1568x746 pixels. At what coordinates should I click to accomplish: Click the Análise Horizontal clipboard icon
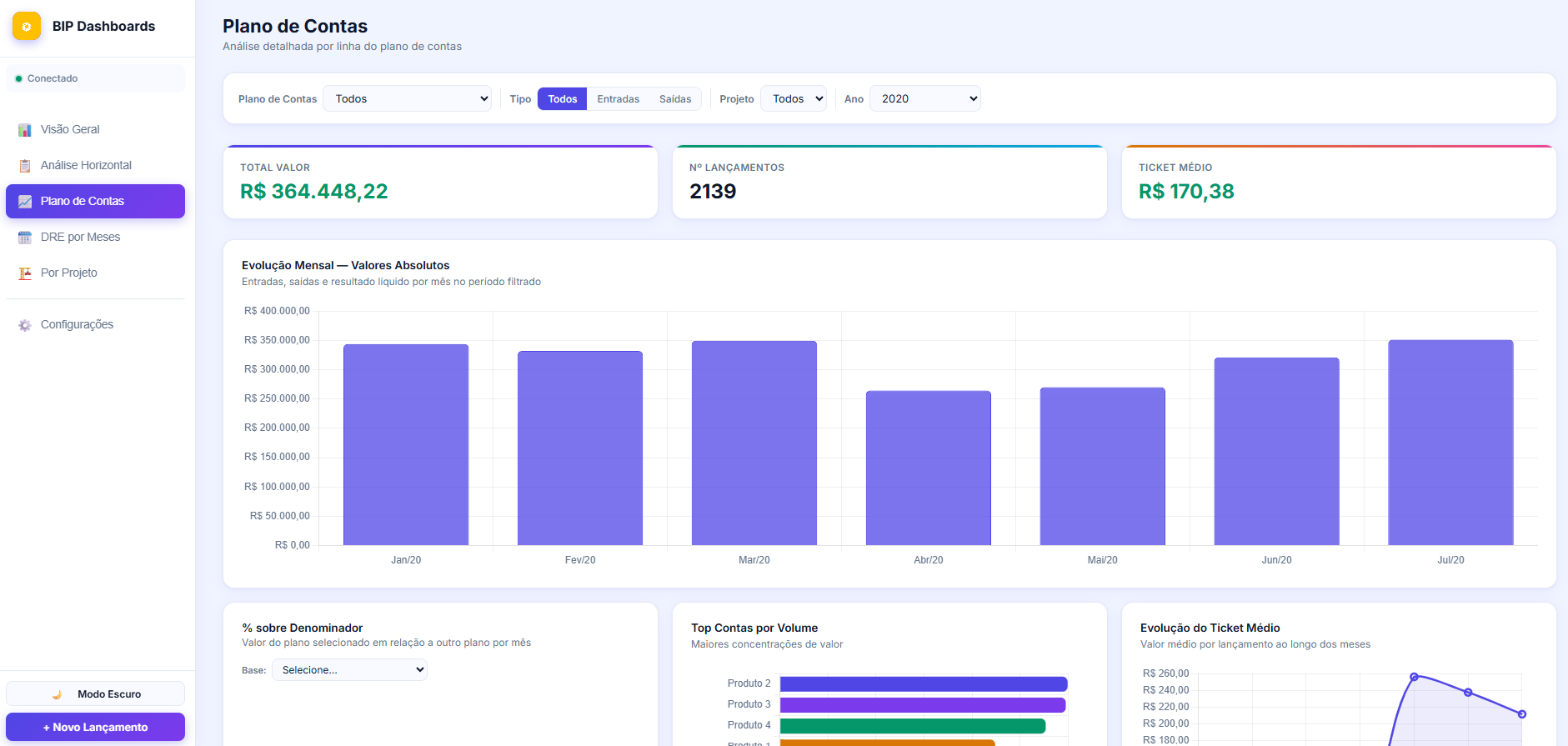25,166
